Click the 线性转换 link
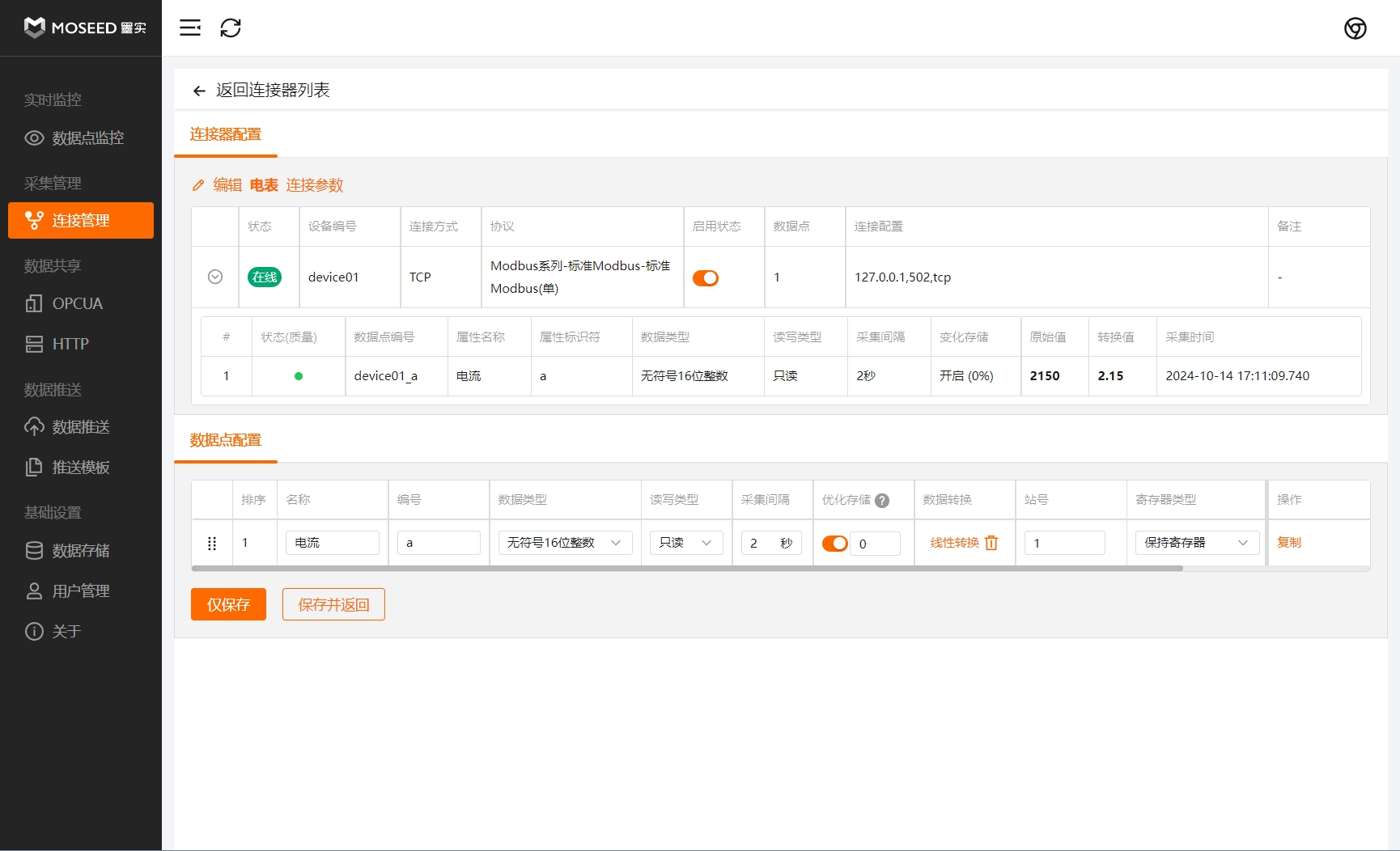Viewport: 1400px width, 851px height. tap(955, 543)
